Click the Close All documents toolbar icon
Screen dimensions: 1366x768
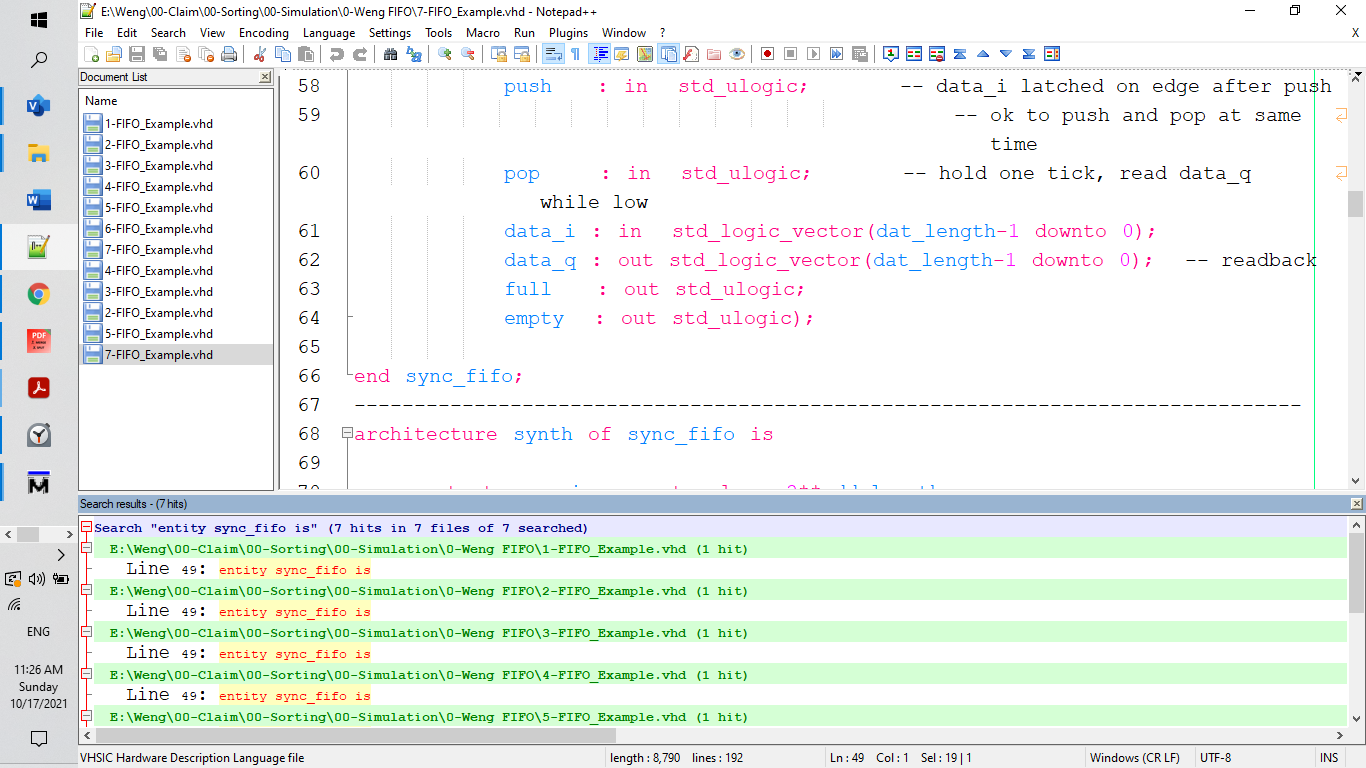(x=206, y=54)
